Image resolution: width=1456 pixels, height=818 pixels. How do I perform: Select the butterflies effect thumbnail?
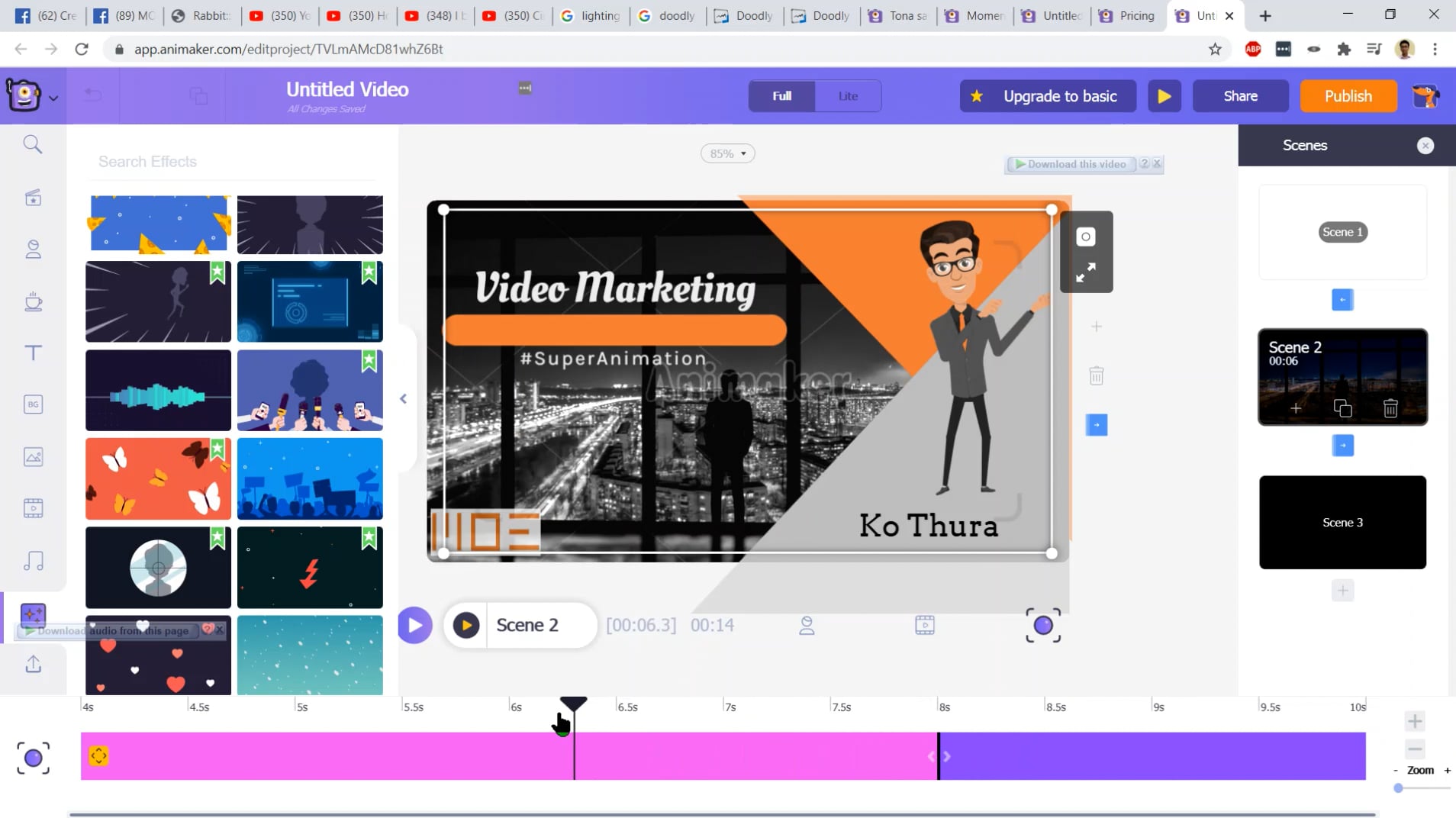pos(158,478)
